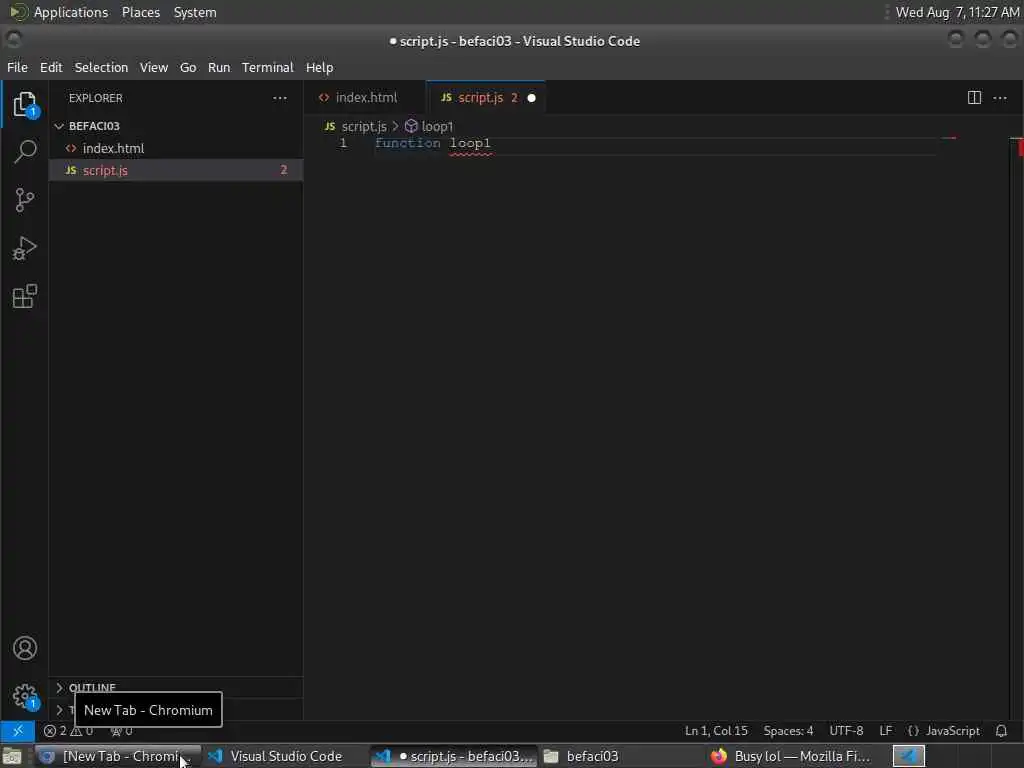Click the unsaved dot on script.js tab
1024x768 pixels.
(532, 98)
